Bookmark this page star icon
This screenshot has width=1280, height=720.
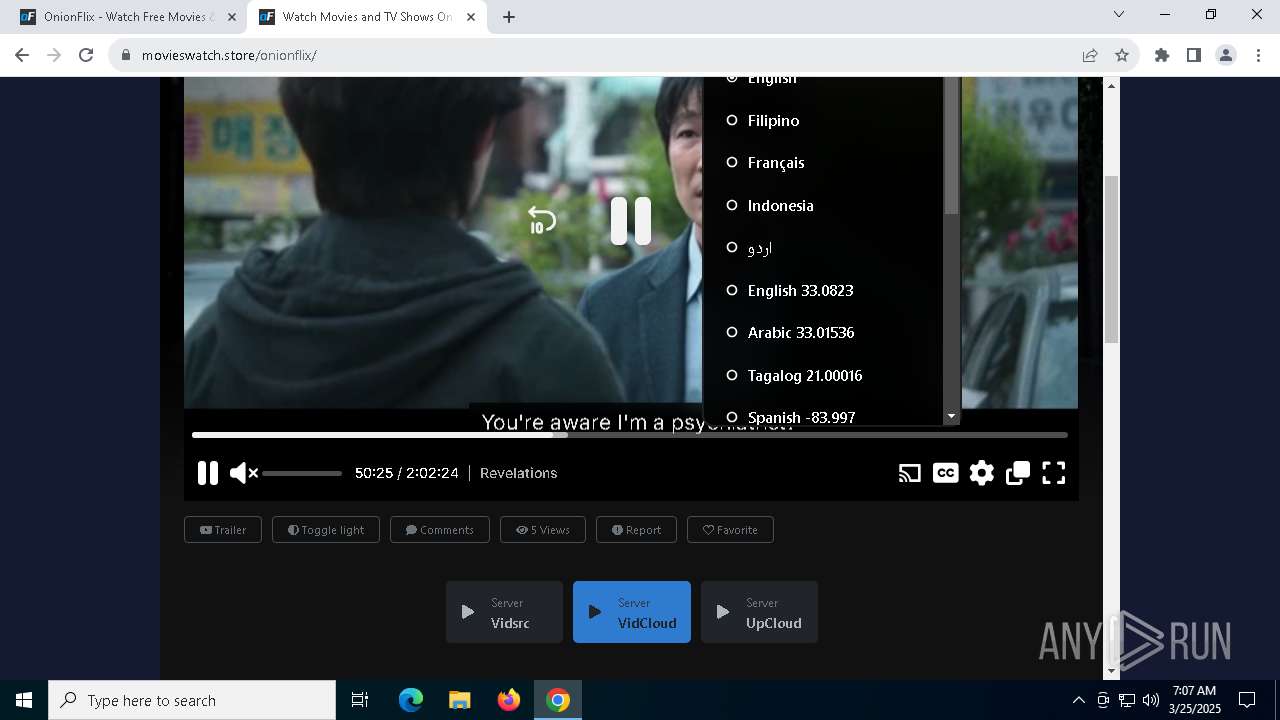pyautogui.click(x=1122, y=55)
